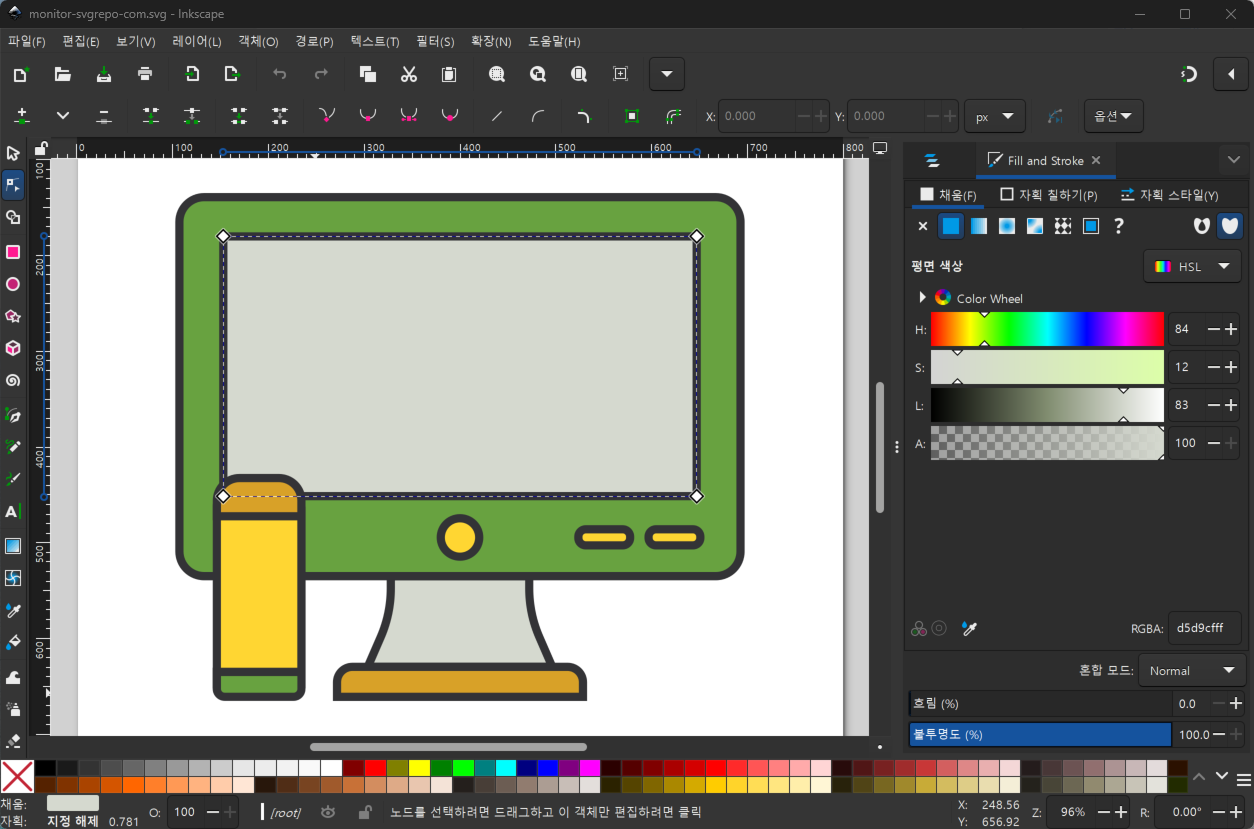This screenshot has width=1254, height=829.
Task: Select the Calligraphy tool
Action: [x=13, y=479]
